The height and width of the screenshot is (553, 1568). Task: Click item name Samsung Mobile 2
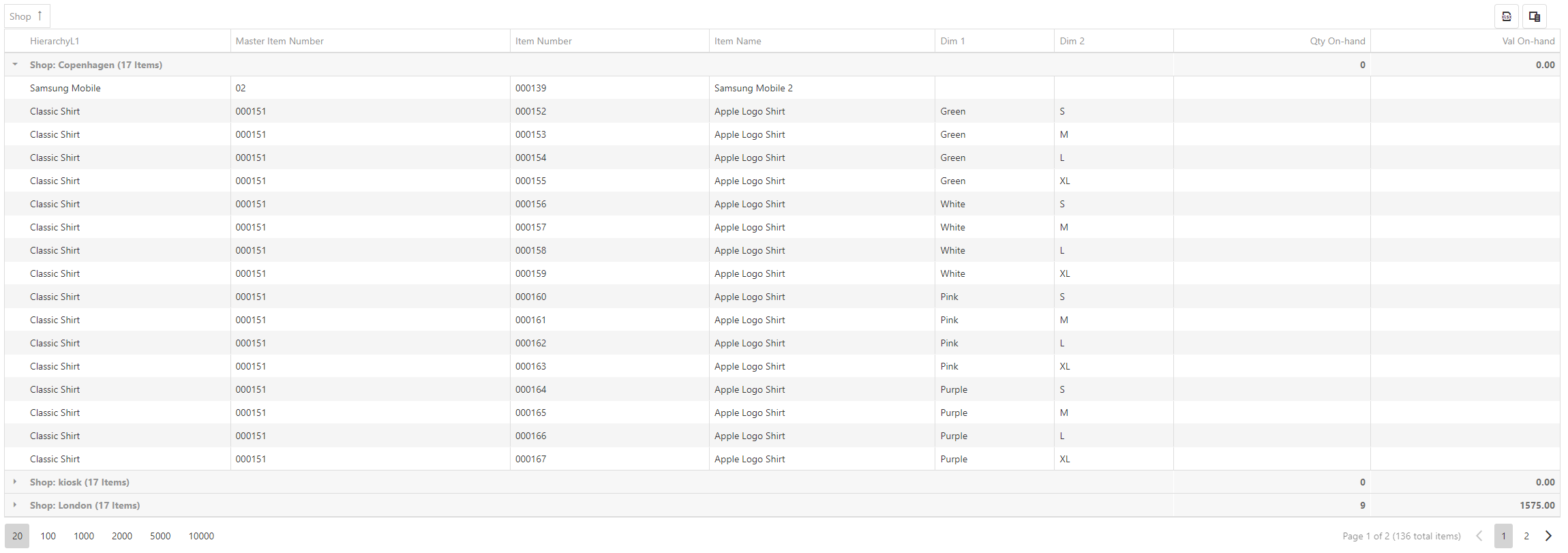(x=753, y=88)
